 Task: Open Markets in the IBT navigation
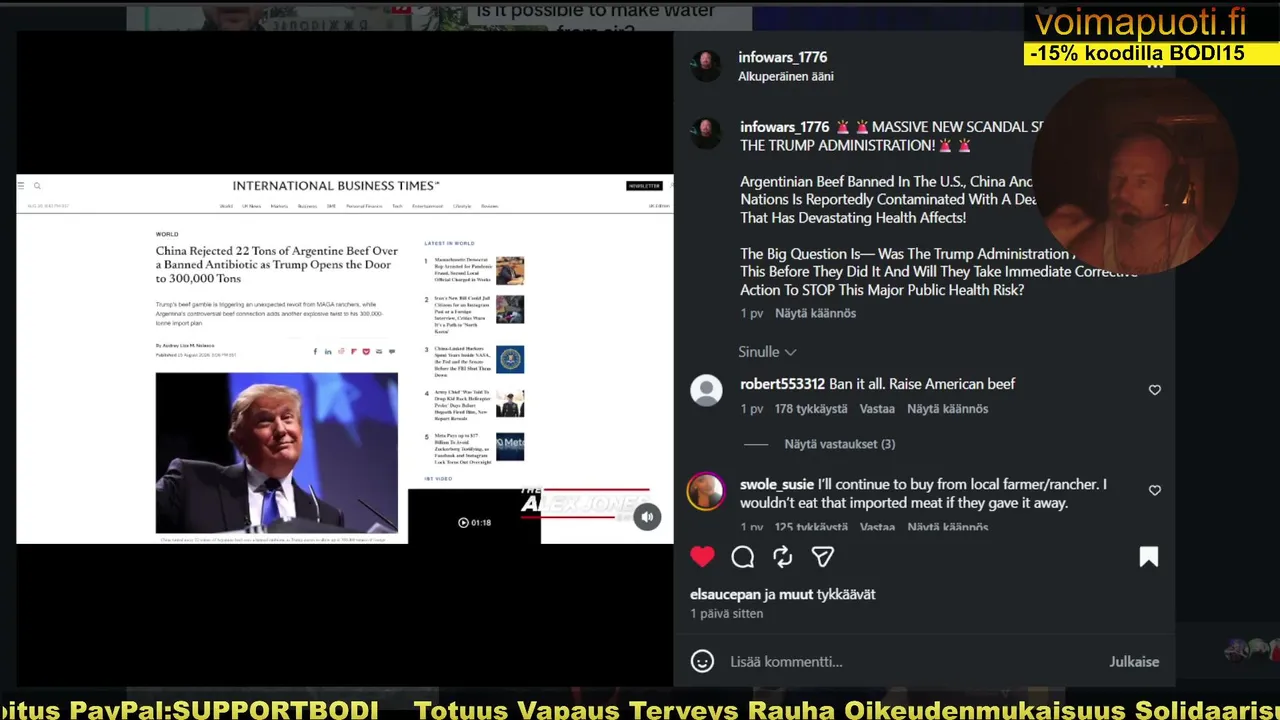click(x=279, y=206)
